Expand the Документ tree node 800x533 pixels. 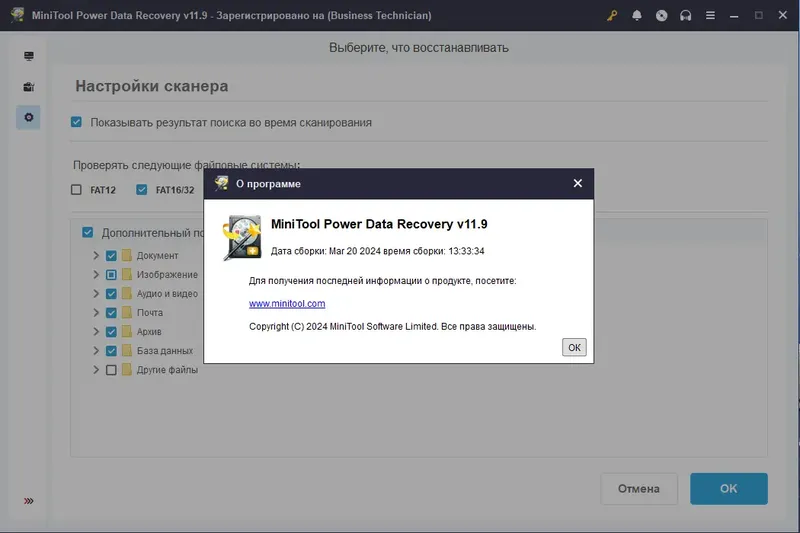(x=96, y=255)
